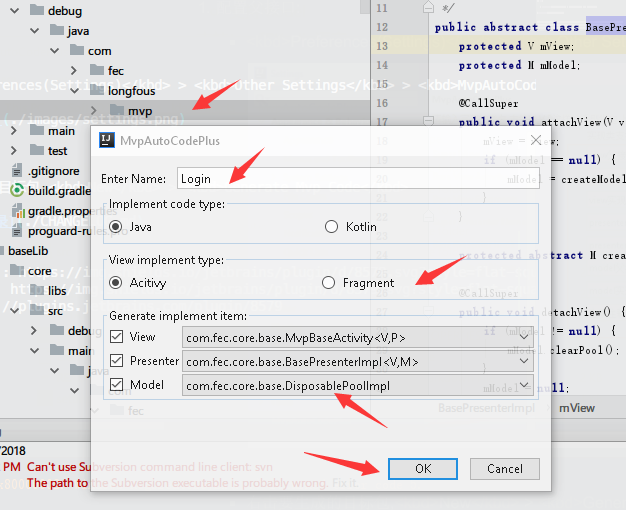This screenshot has height=510, width=626.
Task: Click the gradle.properties file icon
Action: (18, 210)
